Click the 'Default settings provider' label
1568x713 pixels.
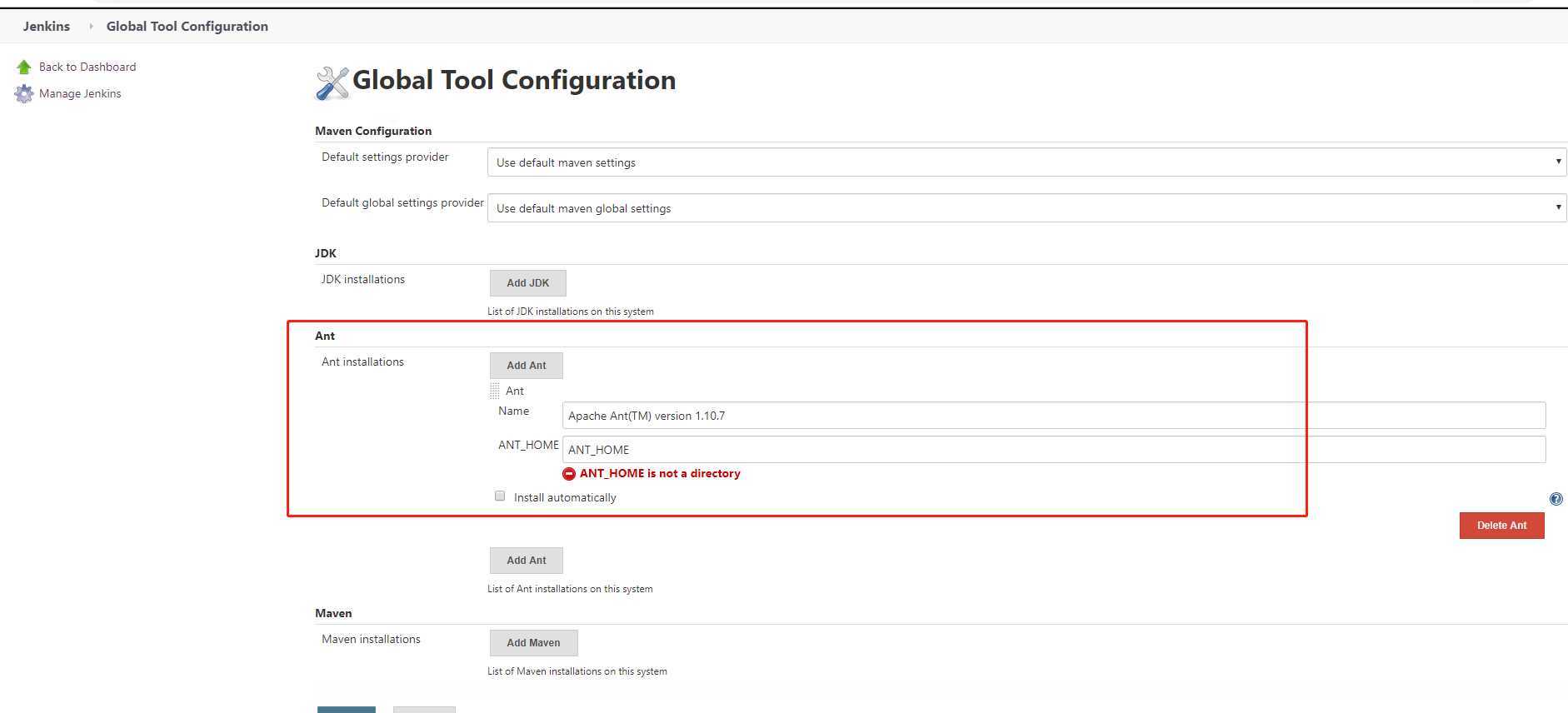[385, 157]
